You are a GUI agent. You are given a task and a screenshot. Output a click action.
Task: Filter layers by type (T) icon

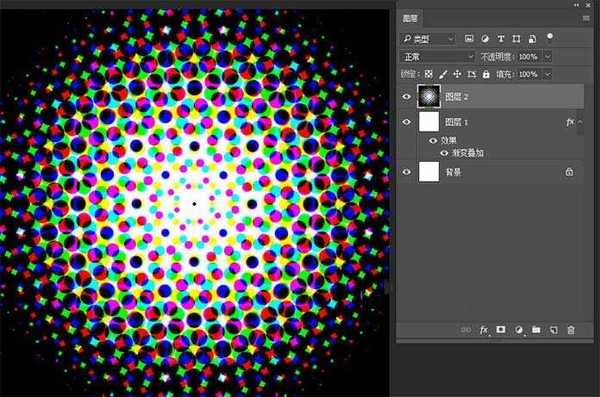point(501,39)
